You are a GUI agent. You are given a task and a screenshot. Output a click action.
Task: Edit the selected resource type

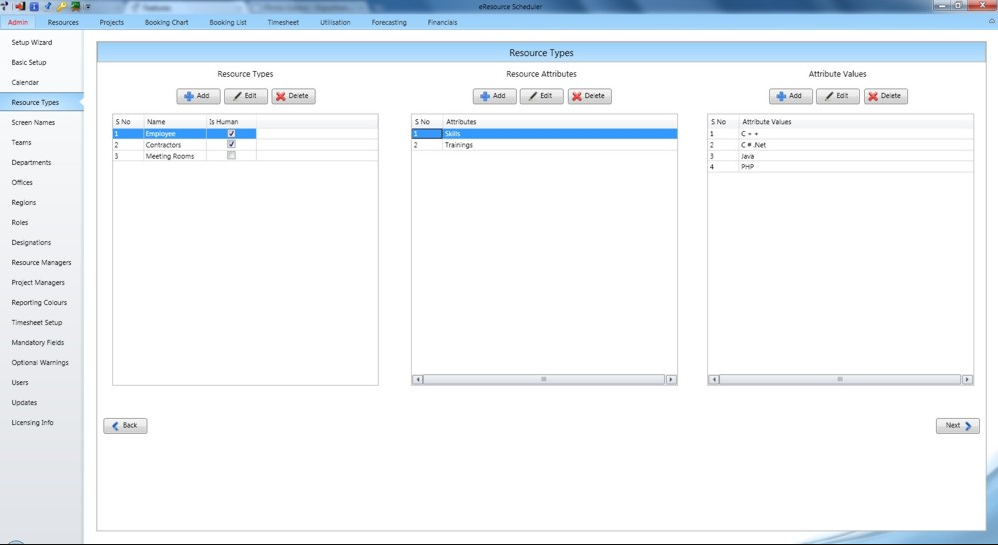pyautogui.click(x=245, y=96)
